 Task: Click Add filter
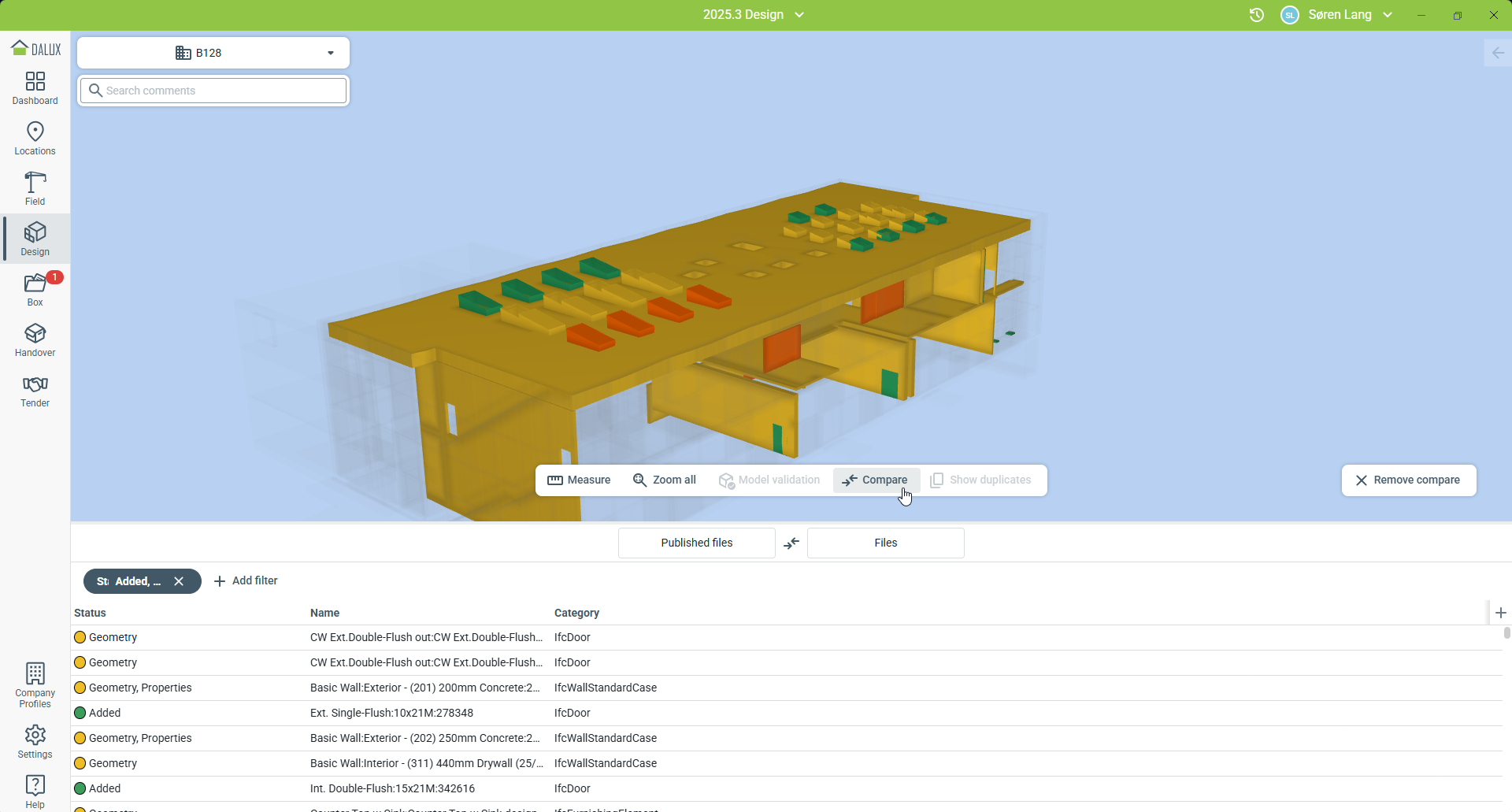click(246, 581)
